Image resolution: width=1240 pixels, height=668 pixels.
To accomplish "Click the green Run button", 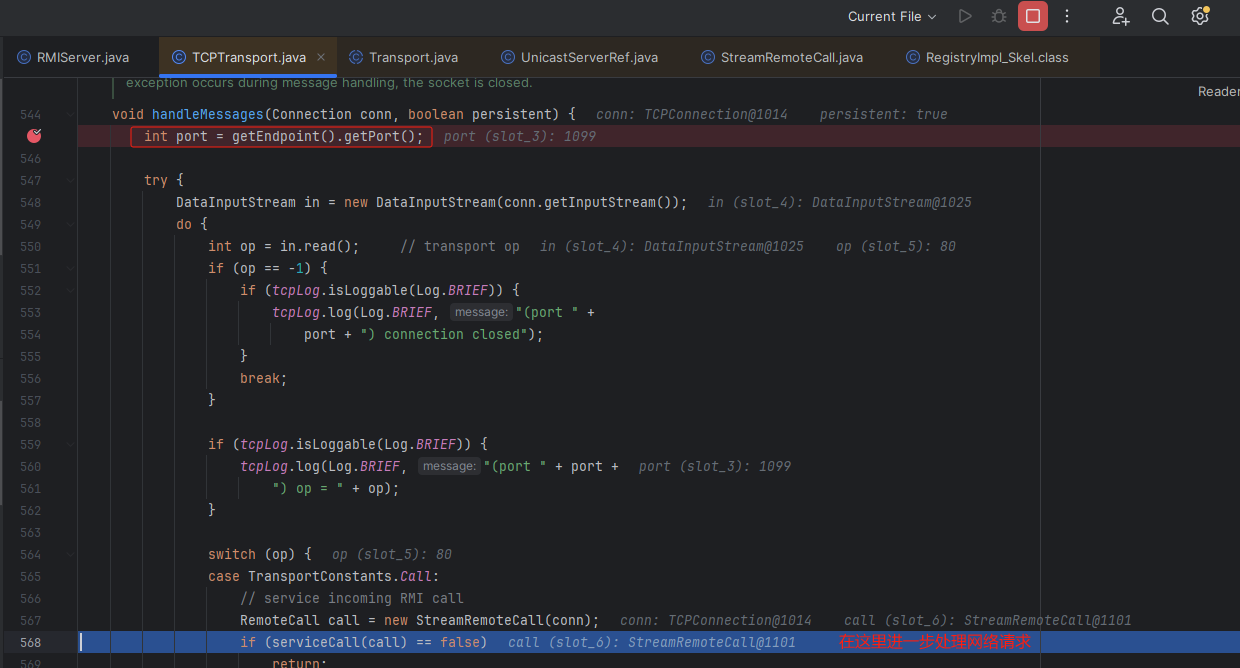I will [965, 16].
